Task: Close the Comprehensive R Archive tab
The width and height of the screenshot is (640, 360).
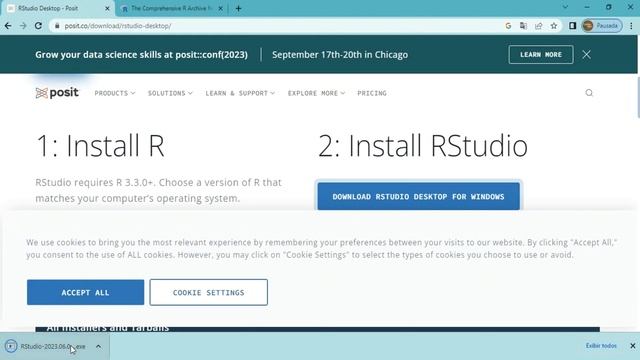Action: tap(220, 8)
